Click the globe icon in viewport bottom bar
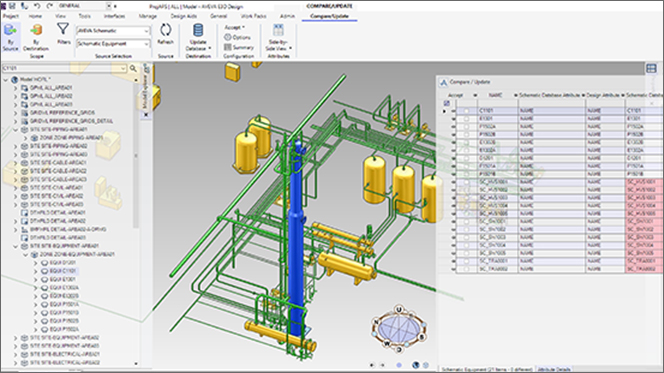Image resolution: width=664 pixels, height=373 pixels. 416,365
